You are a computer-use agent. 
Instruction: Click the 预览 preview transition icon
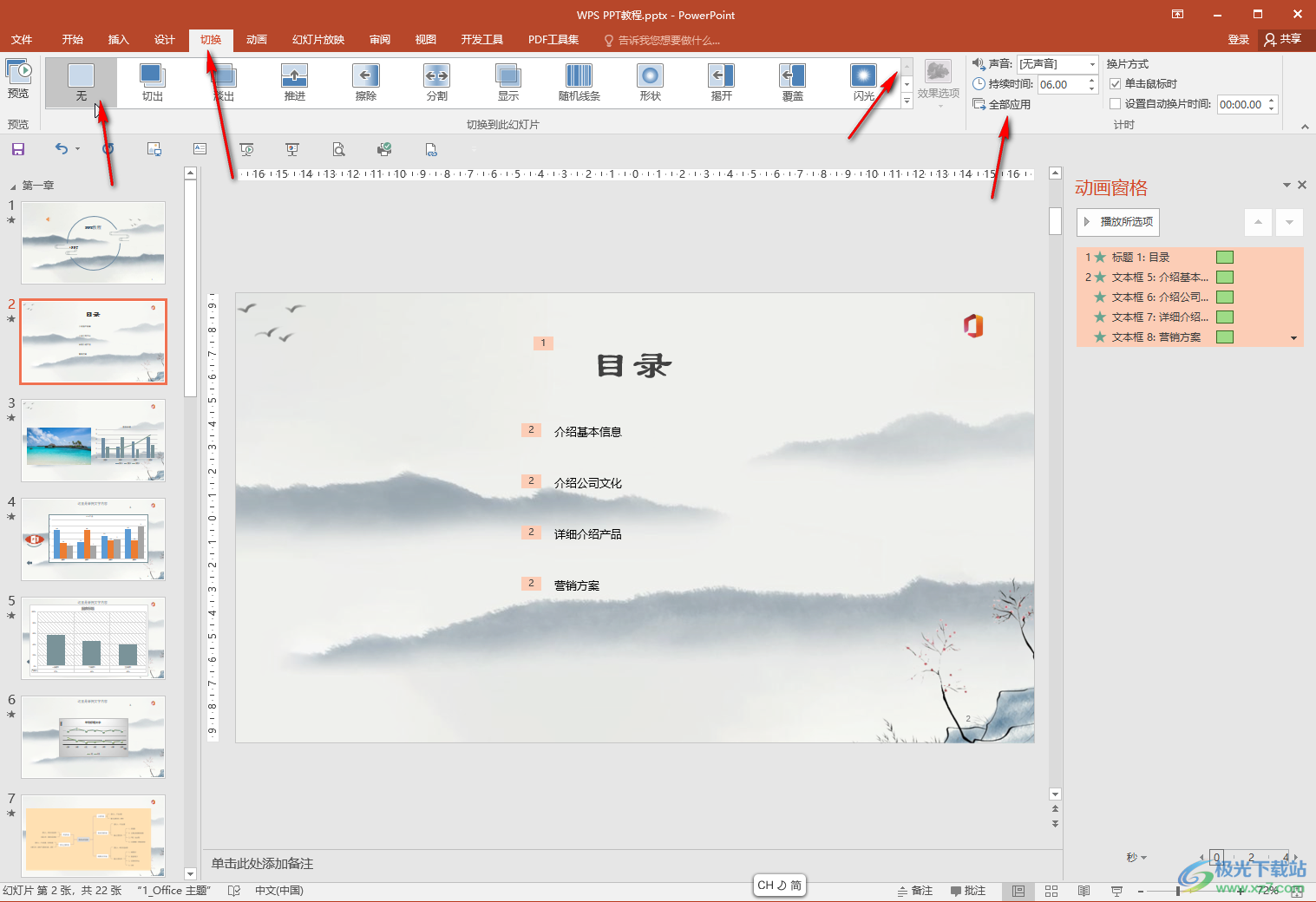18,79
